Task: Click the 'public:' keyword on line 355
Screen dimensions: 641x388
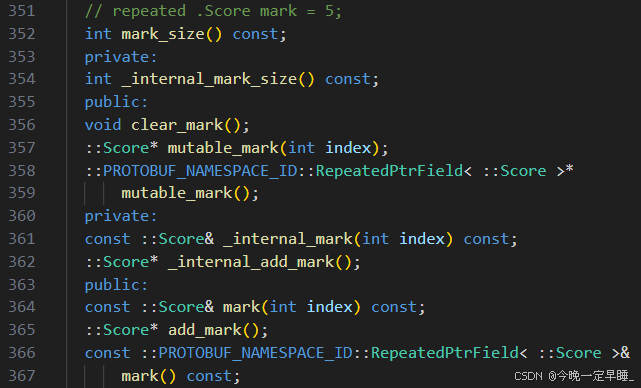Action: (x=117, y=102)
